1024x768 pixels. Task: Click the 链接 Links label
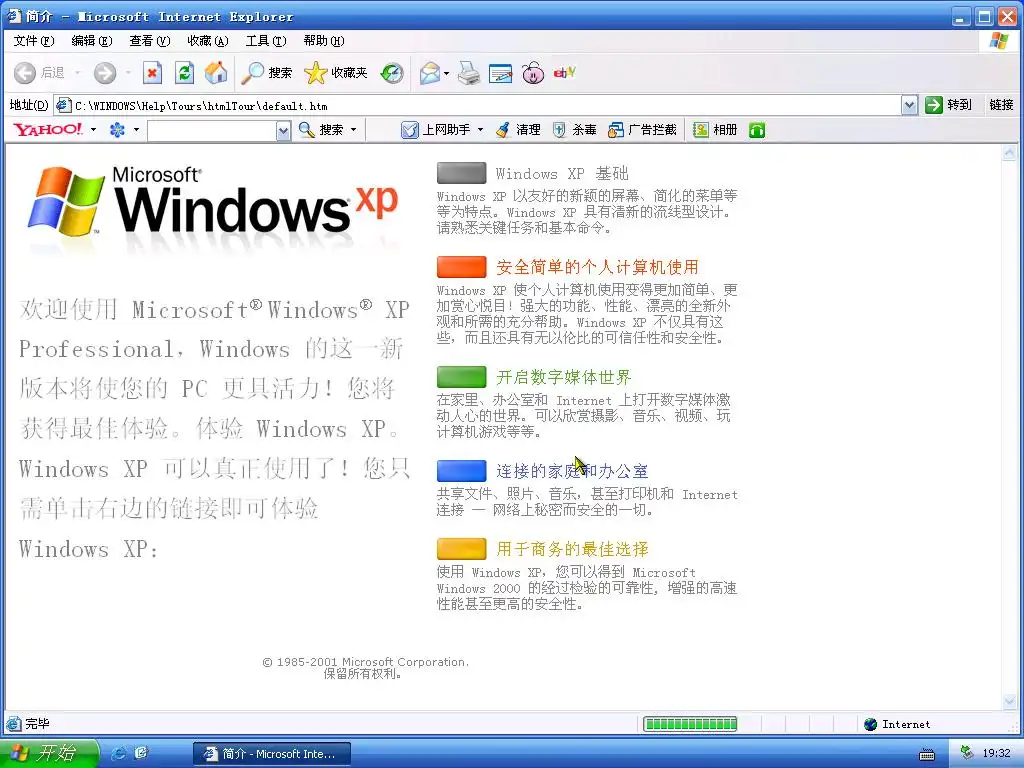tap(1001, 104)
